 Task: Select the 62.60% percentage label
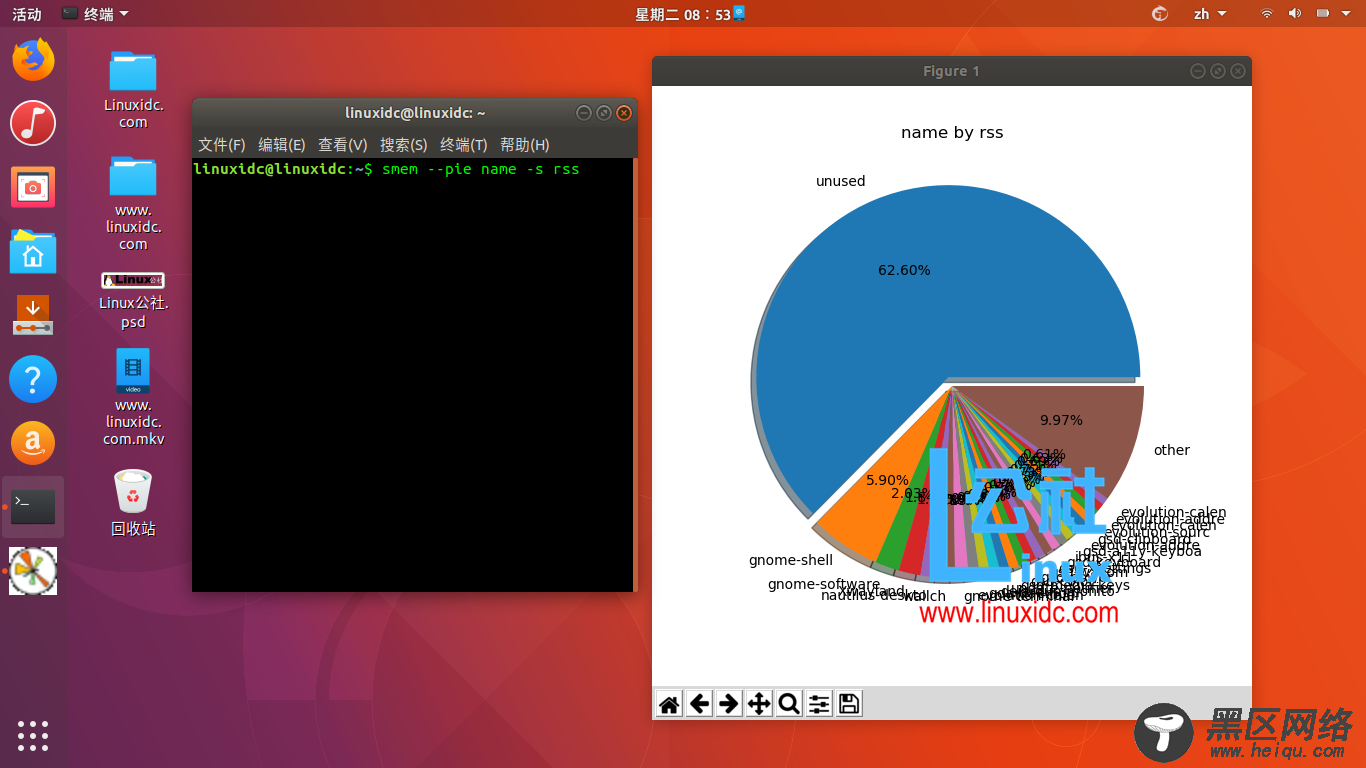[904, 270]
